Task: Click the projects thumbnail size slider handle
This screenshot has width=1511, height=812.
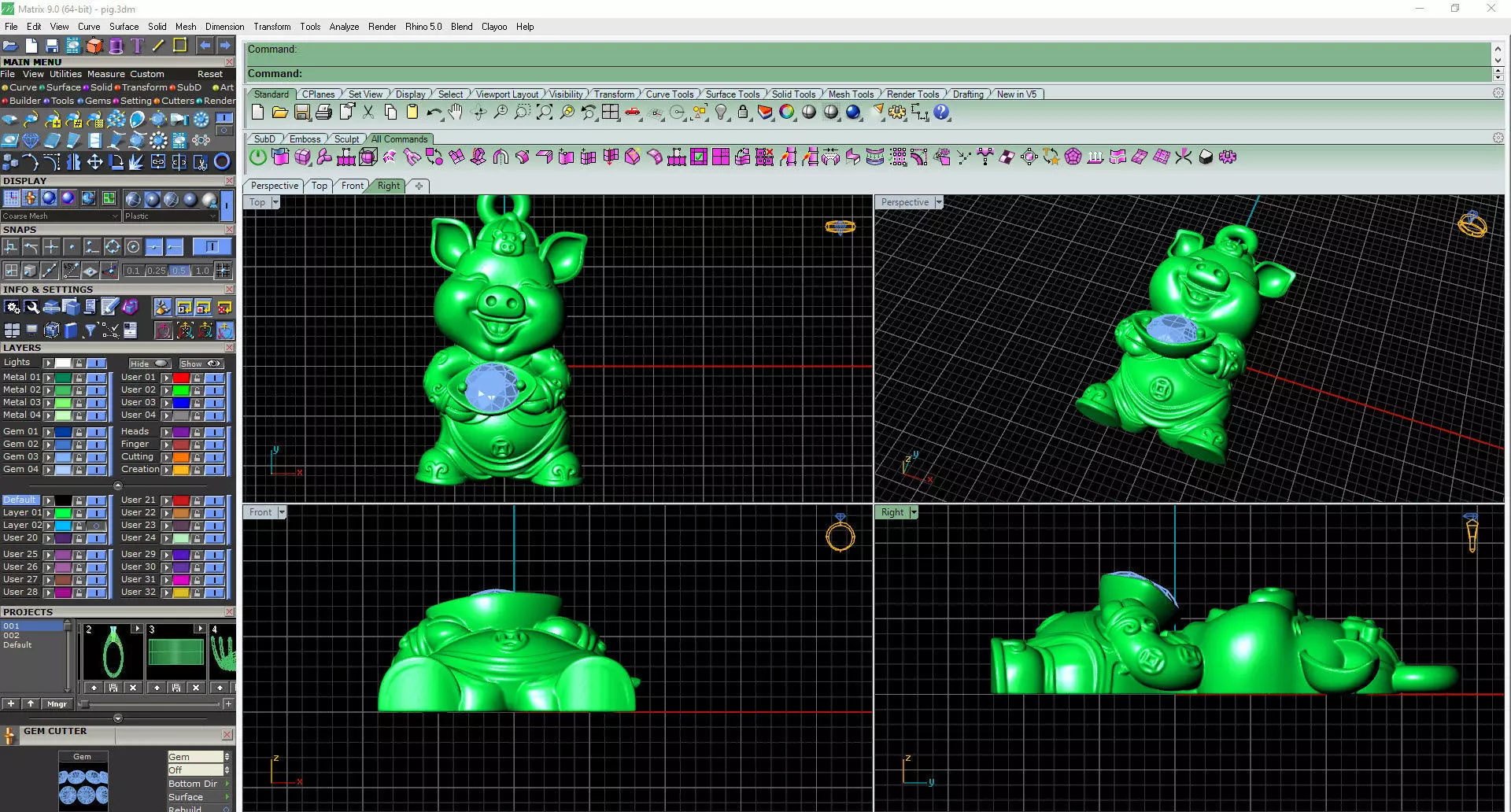Action: pyautogui.click(x=84, y=705)
